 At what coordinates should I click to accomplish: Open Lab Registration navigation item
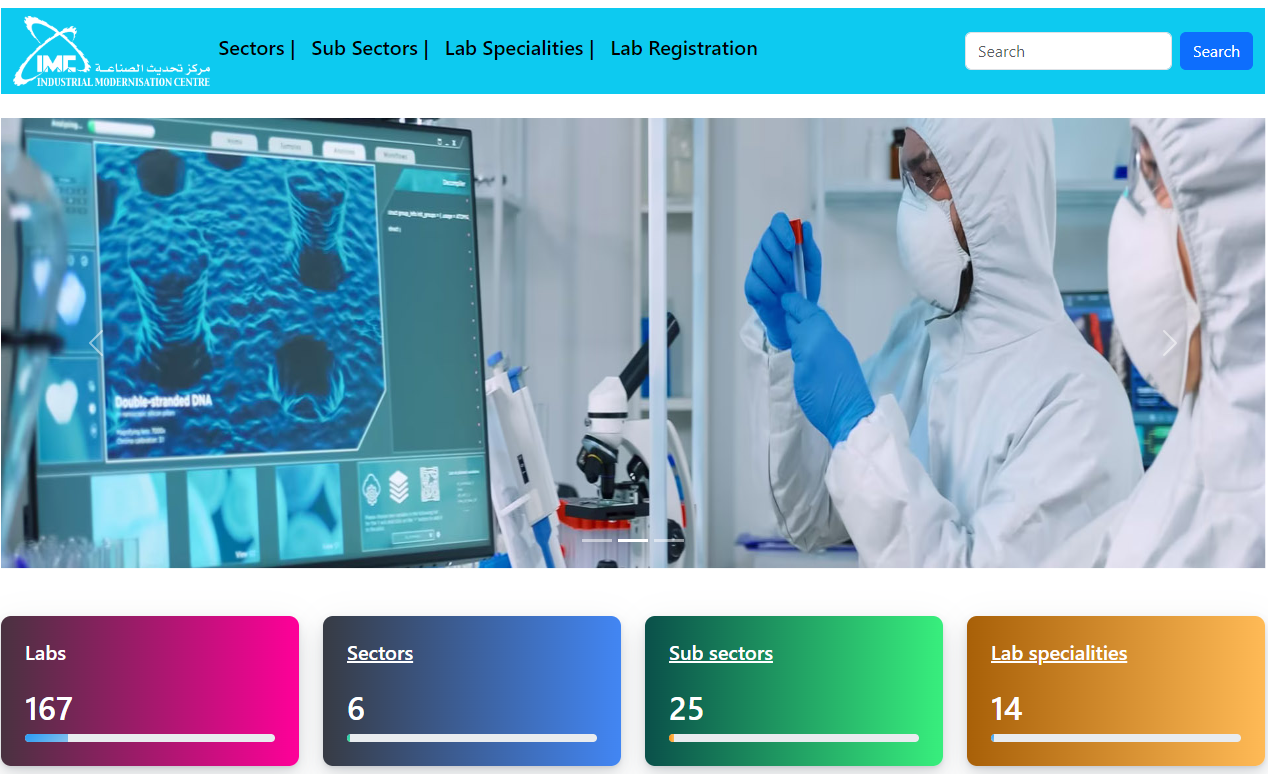[x=683, y=48]
